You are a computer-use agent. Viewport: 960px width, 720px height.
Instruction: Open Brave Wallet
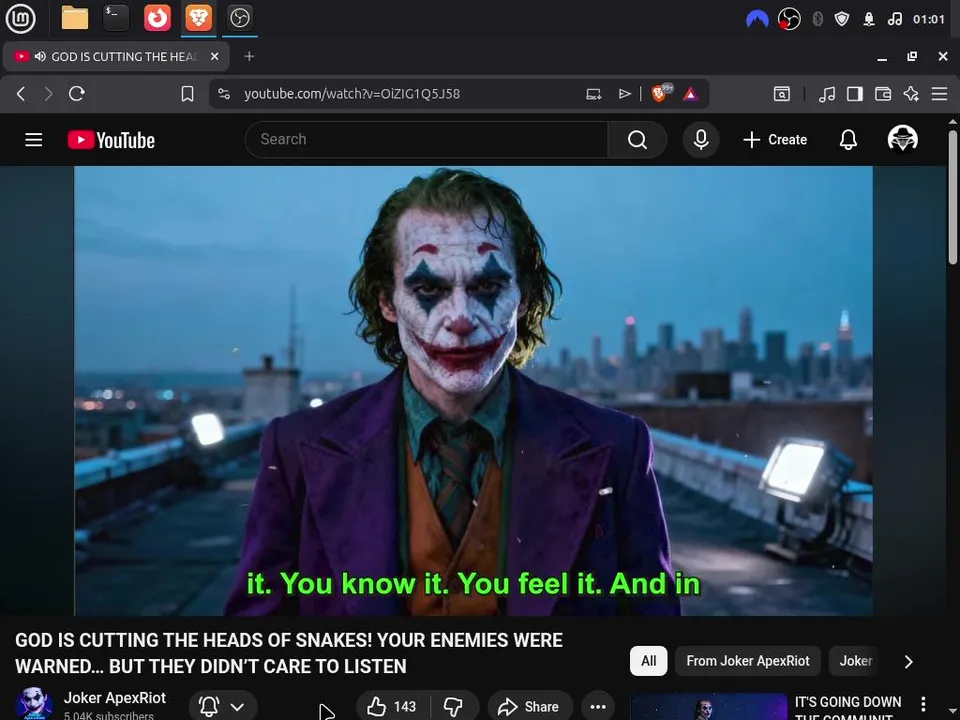tap(883, 94)
